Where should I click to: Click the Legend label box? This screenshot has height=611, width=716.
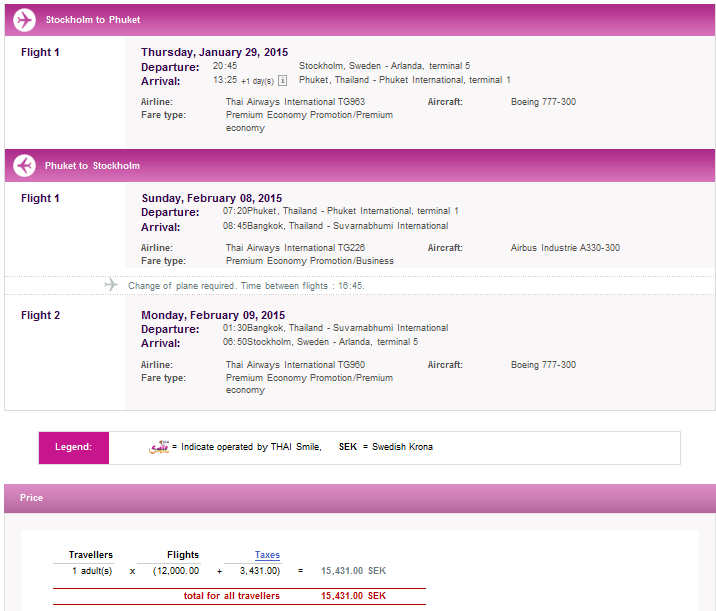tap(74, 448)
